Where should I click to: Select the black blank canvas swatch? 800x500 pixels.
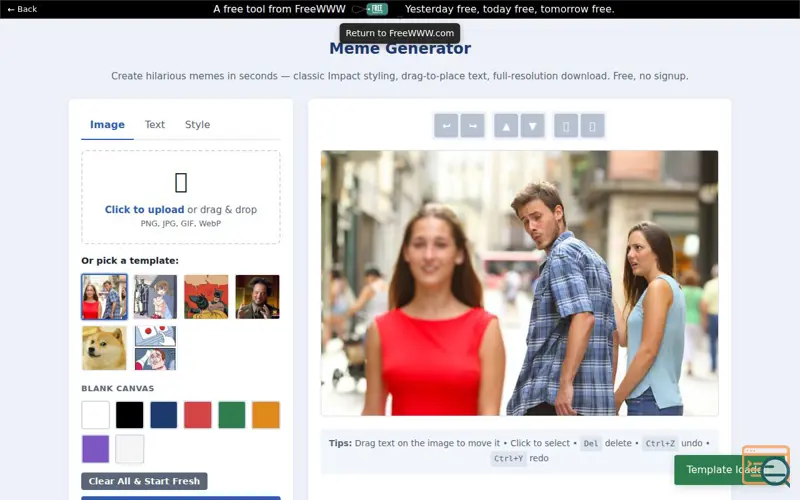pyautogui.click(x=130, y=415)
